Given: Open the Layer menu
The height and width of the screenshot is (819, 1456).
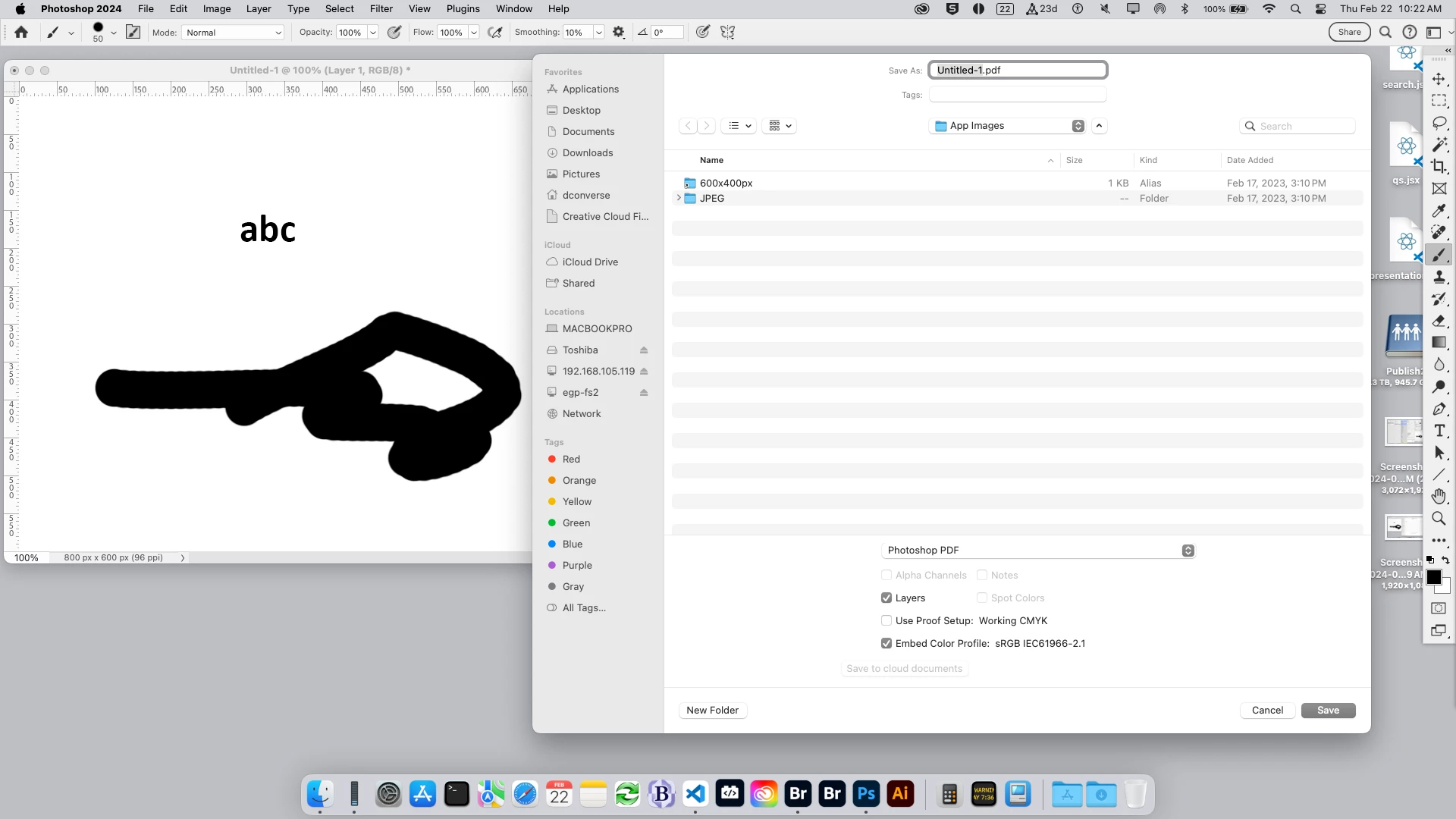Looking at the screenshot, I should 259,9.
